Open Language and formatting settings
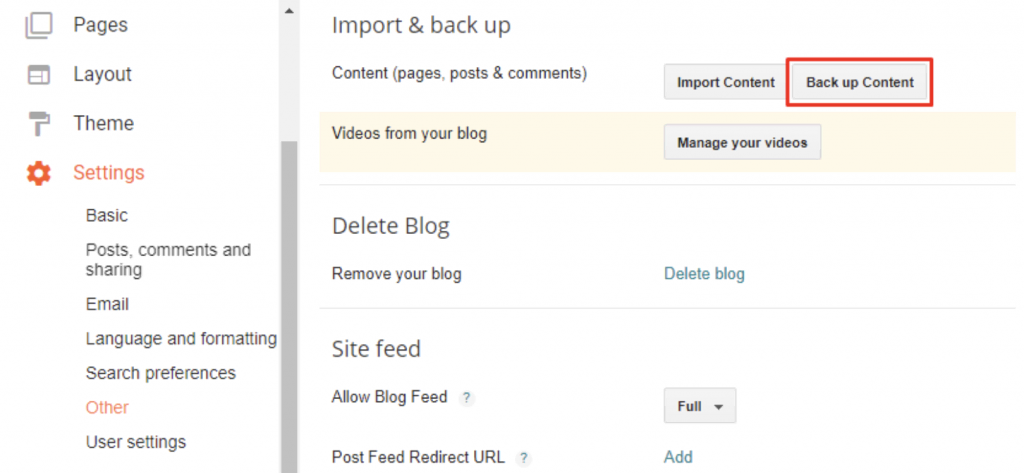Image resolution: width=1024 pixels, height=473 pixels. tap(181, 338)
